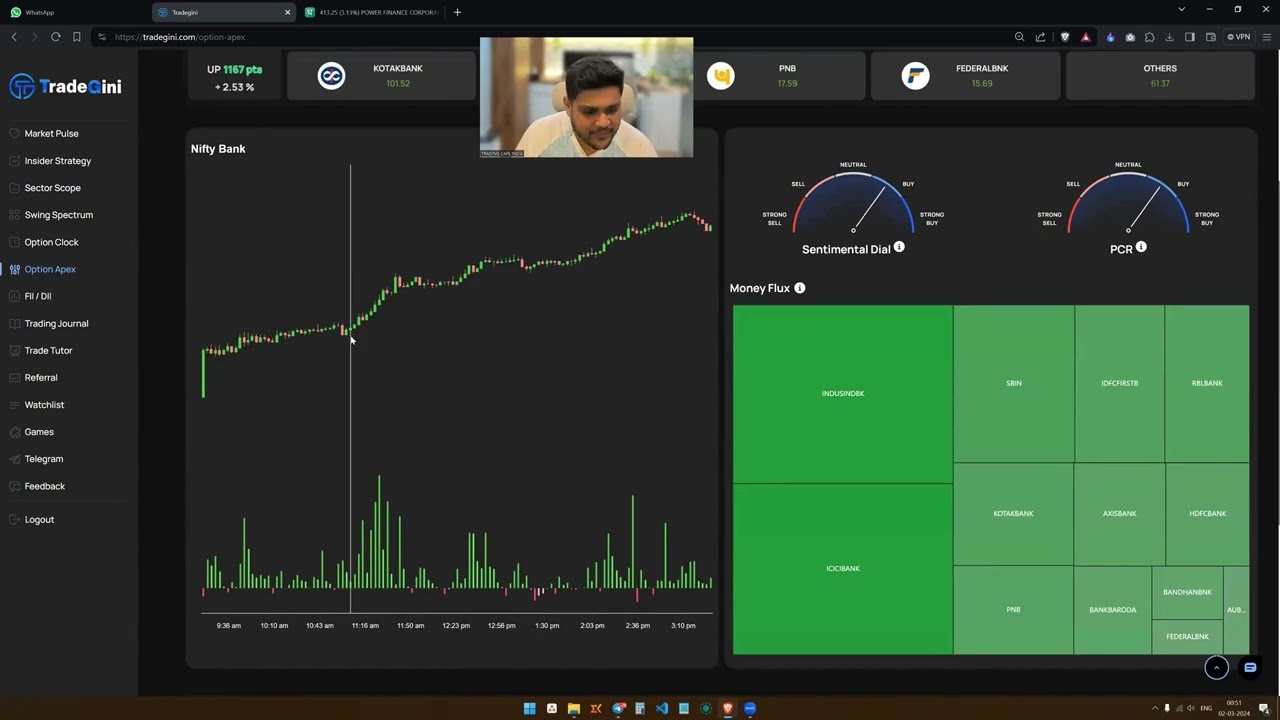Click the Trade Tutor icon
This screenshot has width=1280, height=720.
[x=14, y=350]
